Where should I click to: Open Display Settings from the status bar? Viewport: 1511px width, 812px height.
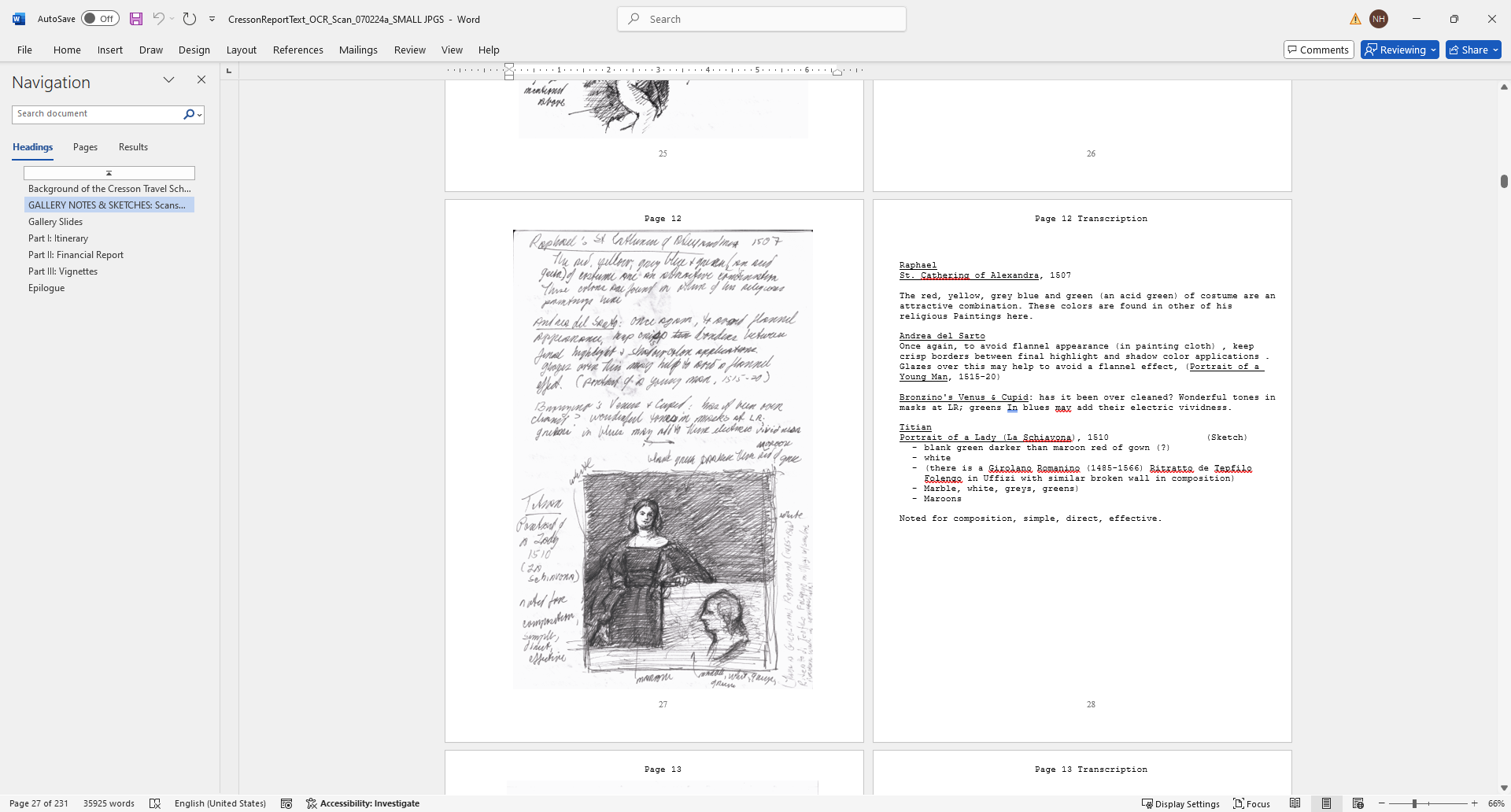(x=1180, y=803)
